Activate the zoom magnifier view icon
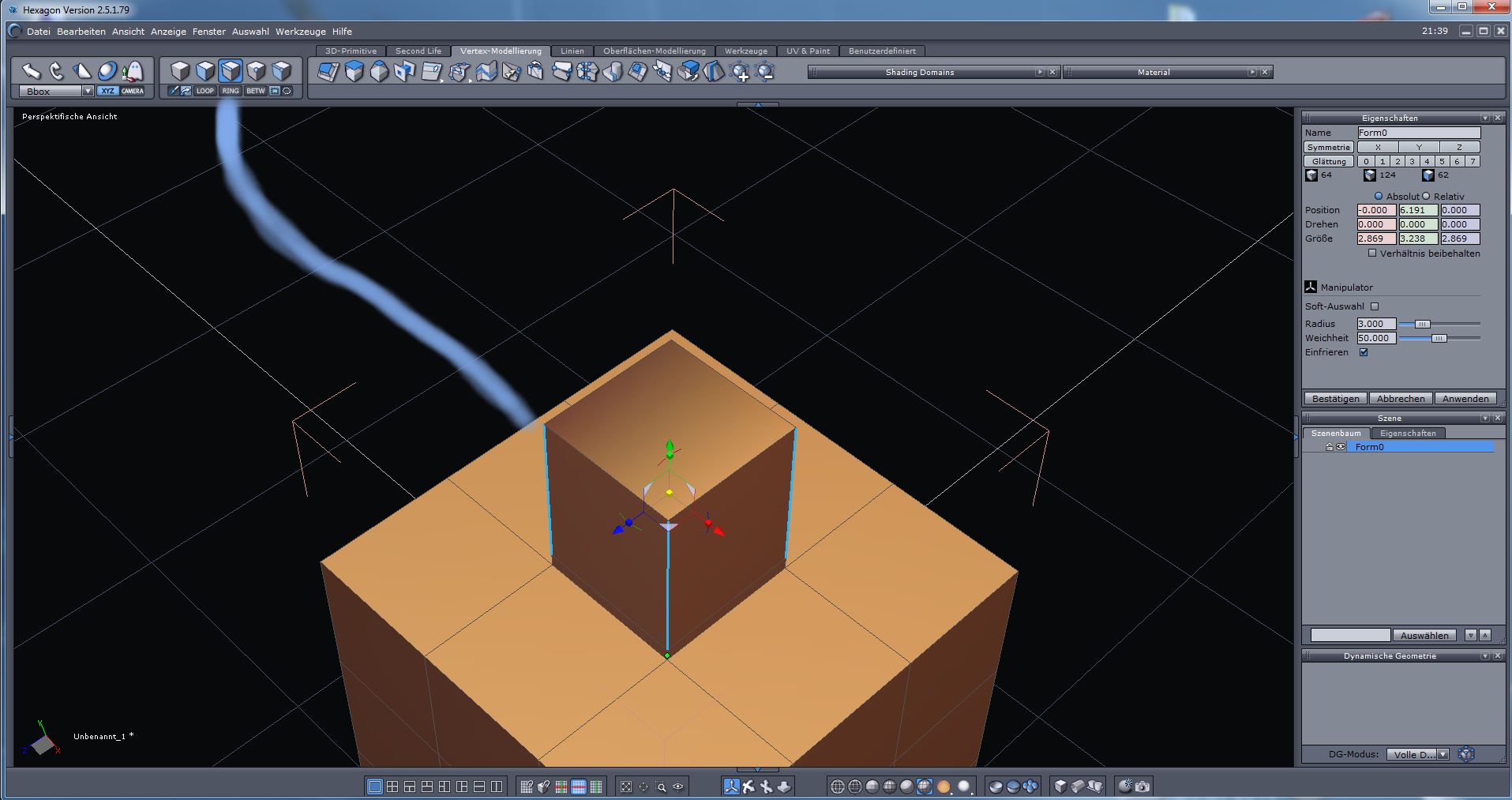1512x800 pixels. tap(661, 787)
